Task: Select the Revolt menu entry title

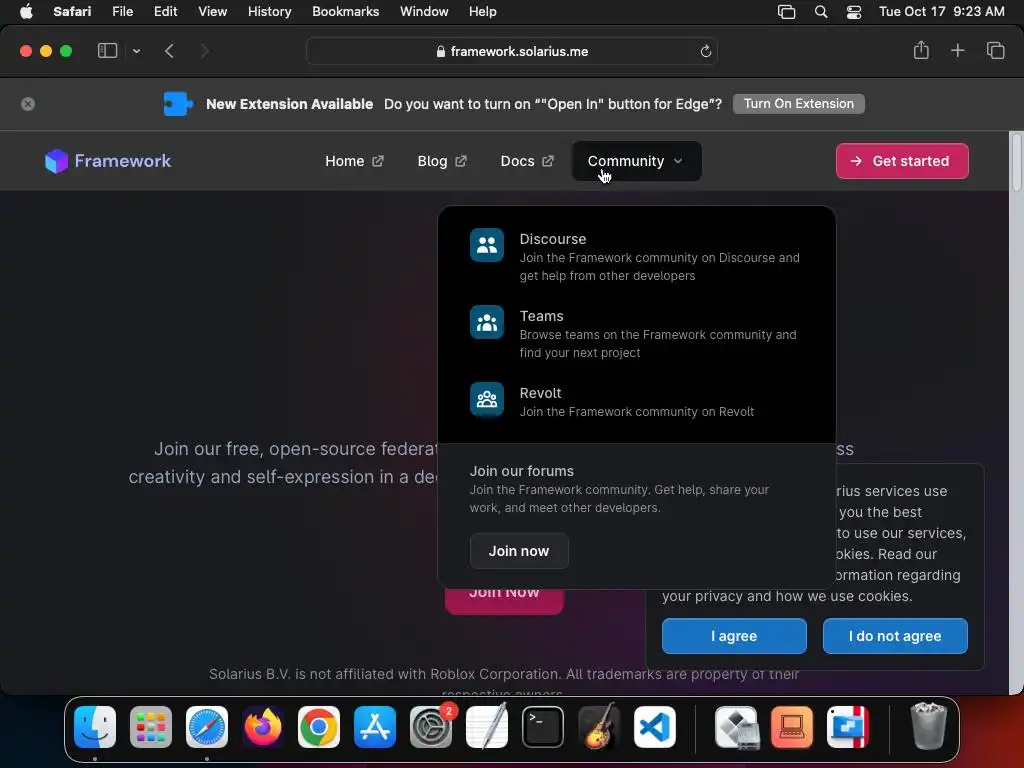Action: [540, 393]
